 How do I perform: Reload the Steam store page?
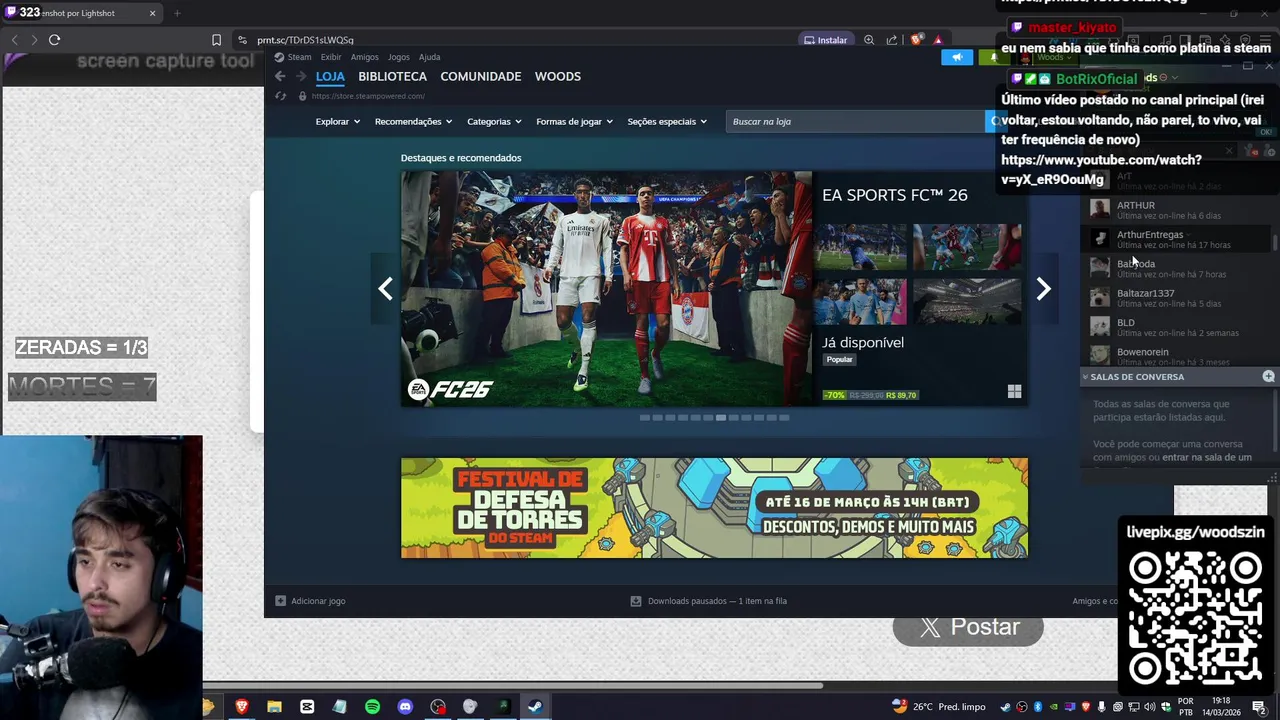click(281, 96)
